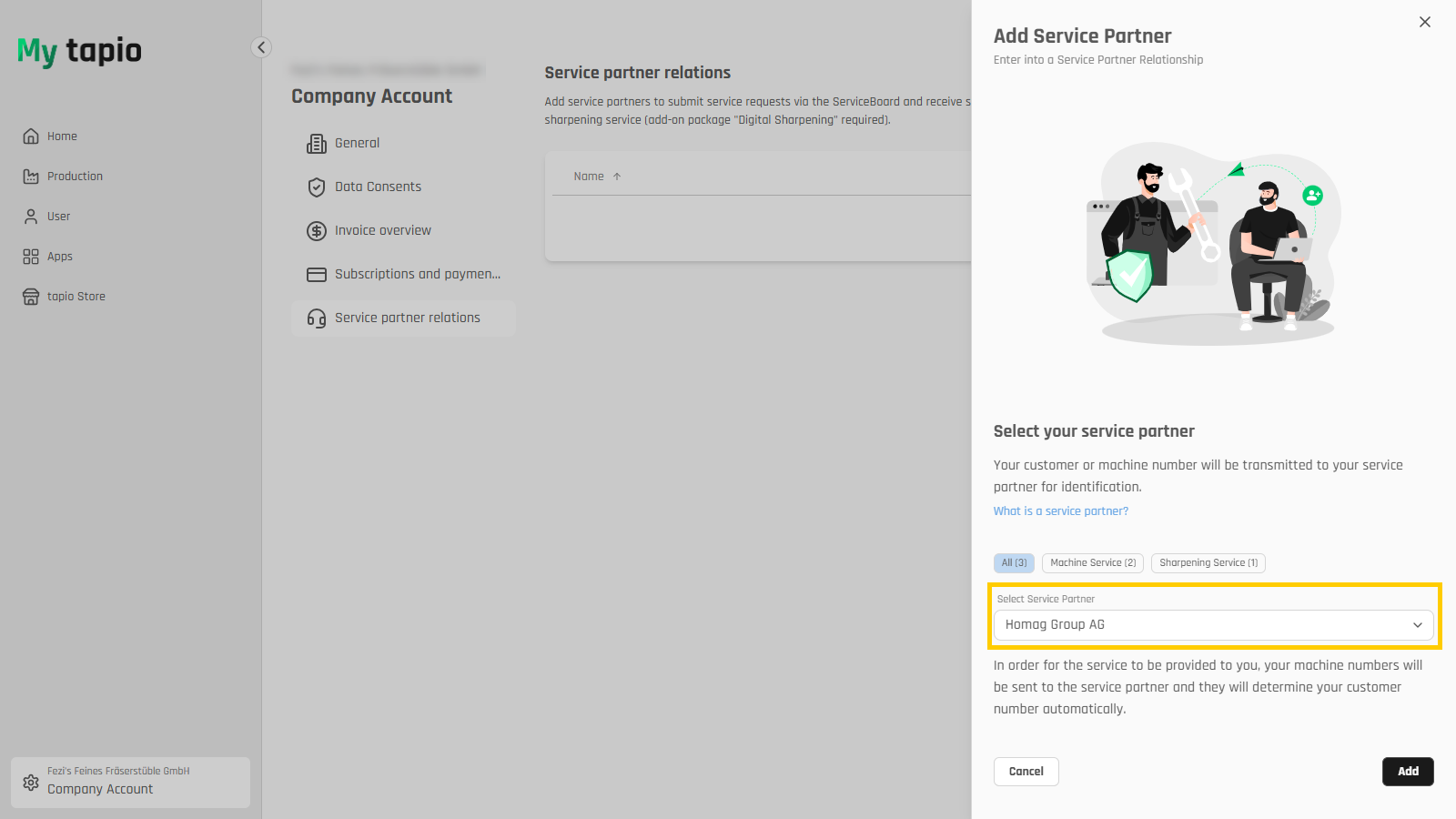Click the Cancel button
Image resolution: width=1456 pixels, height=819 pixels.
point(1026,772)
